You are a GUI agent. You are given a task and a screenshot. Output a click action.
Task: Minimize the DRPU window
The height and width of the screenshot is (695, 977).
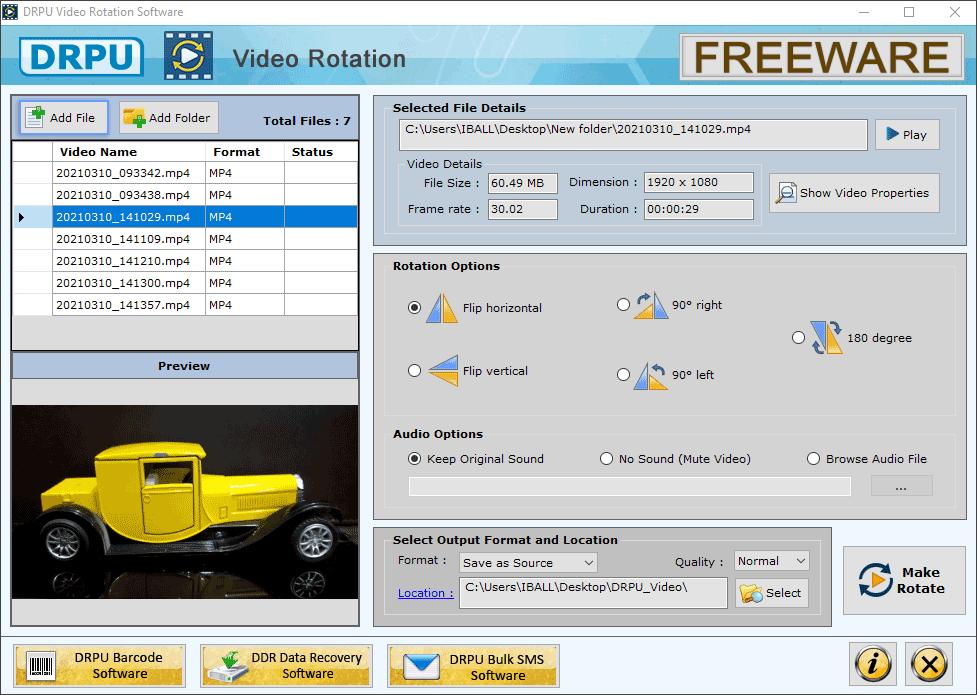tap(864, 12)
